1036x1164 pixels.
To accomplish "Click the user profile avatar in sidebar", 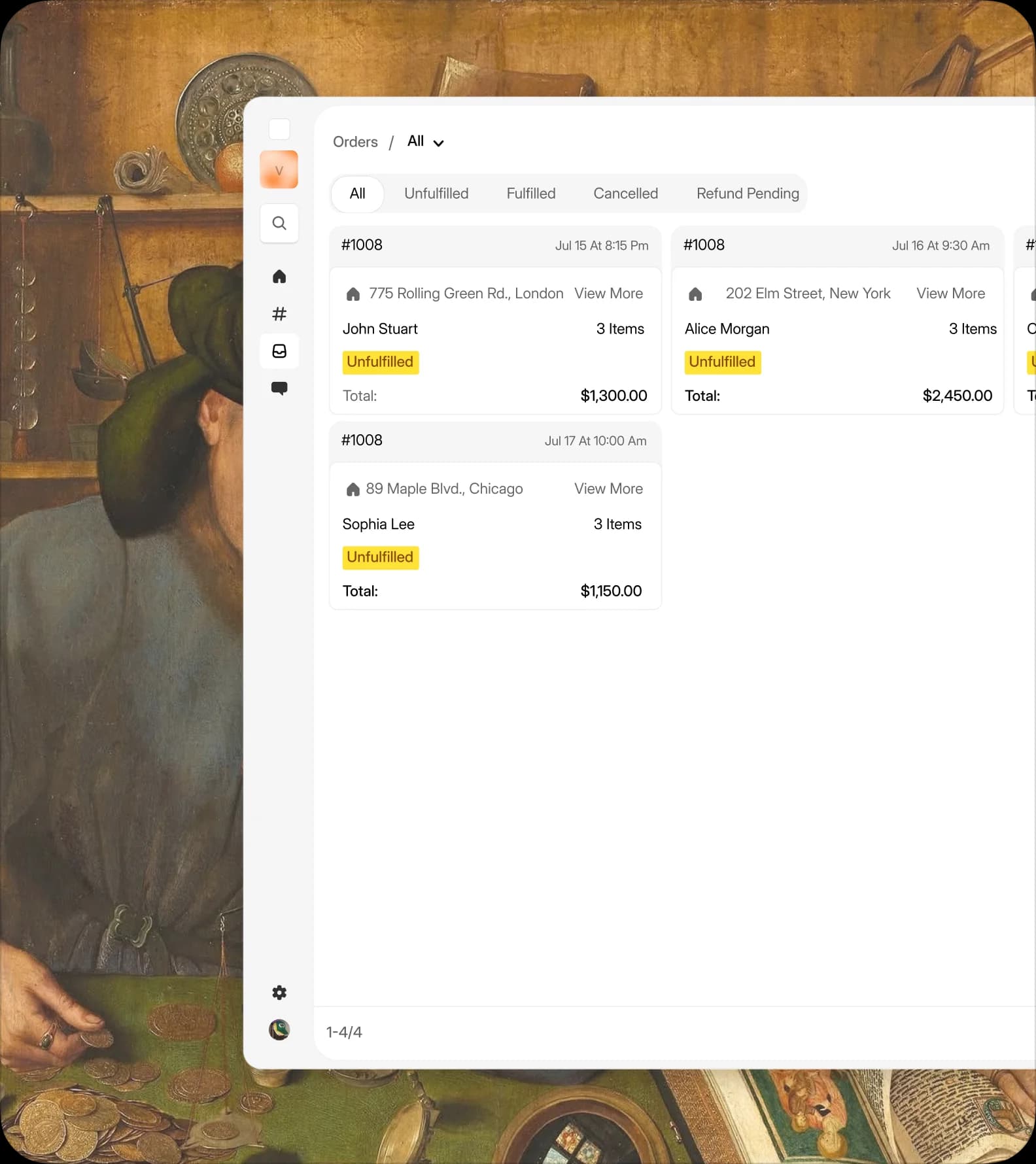I will (279, 1030).
